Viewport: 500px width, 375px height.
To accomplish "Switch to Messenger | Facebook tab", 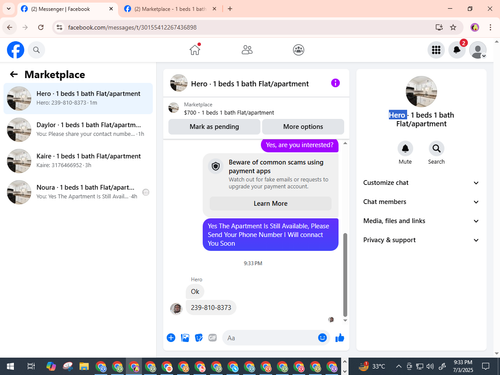I will (x=67, y=9).
